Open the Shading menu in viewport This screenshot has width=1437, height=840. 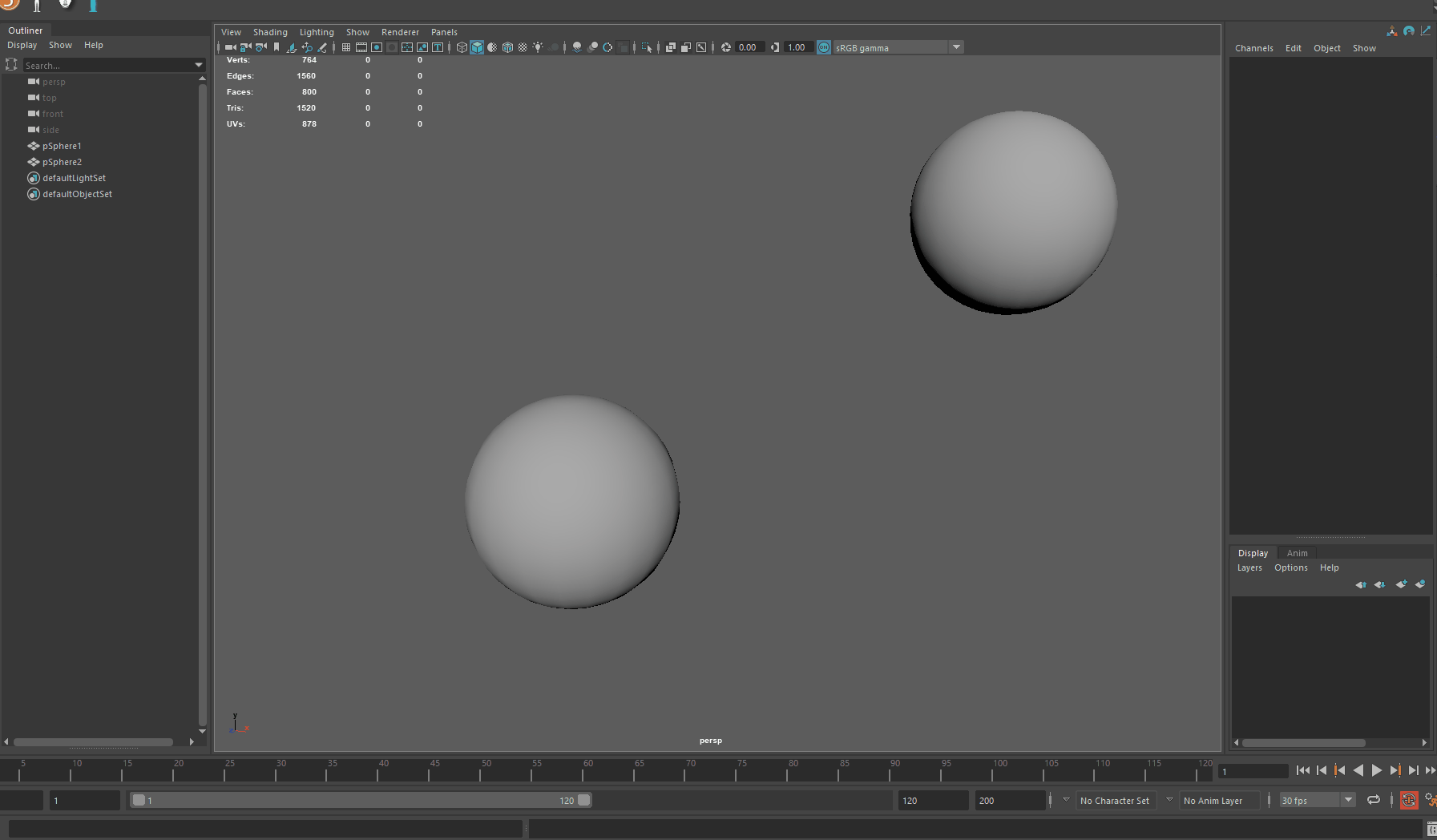(x=270, y=32)
